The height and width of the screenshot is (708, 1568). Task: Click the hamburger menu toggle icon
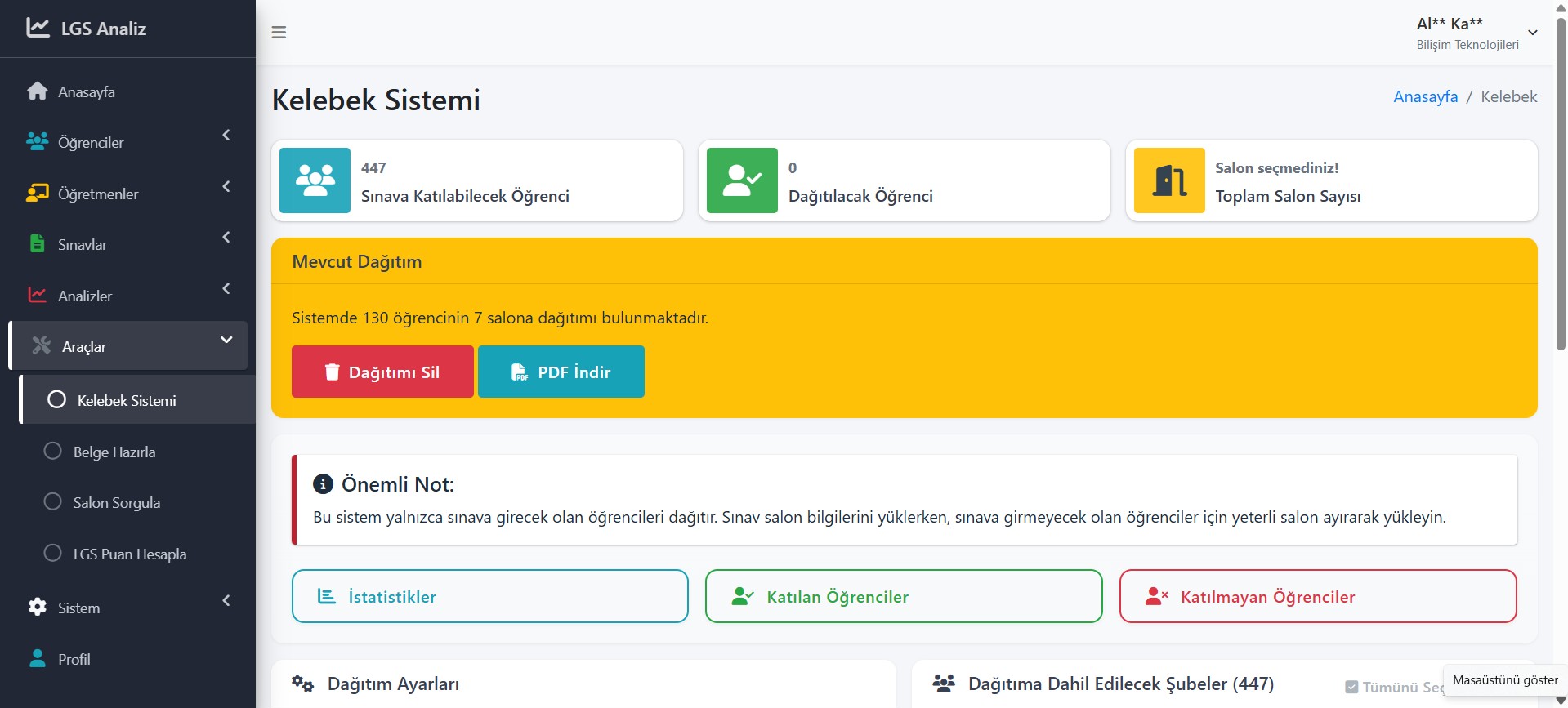[x=279, y=33]
